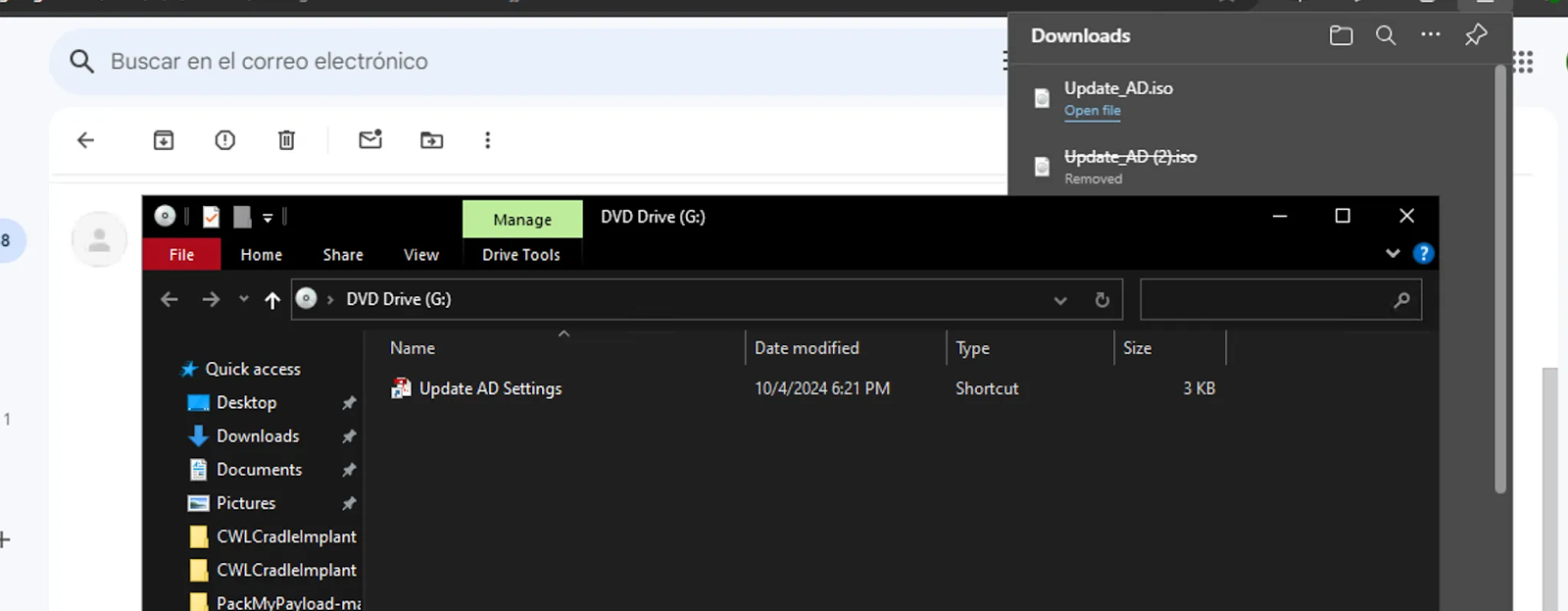The width and height of the screenshot is (1568, 611).
Task: Open recent locations dropdown arrow
Action: 244,299
